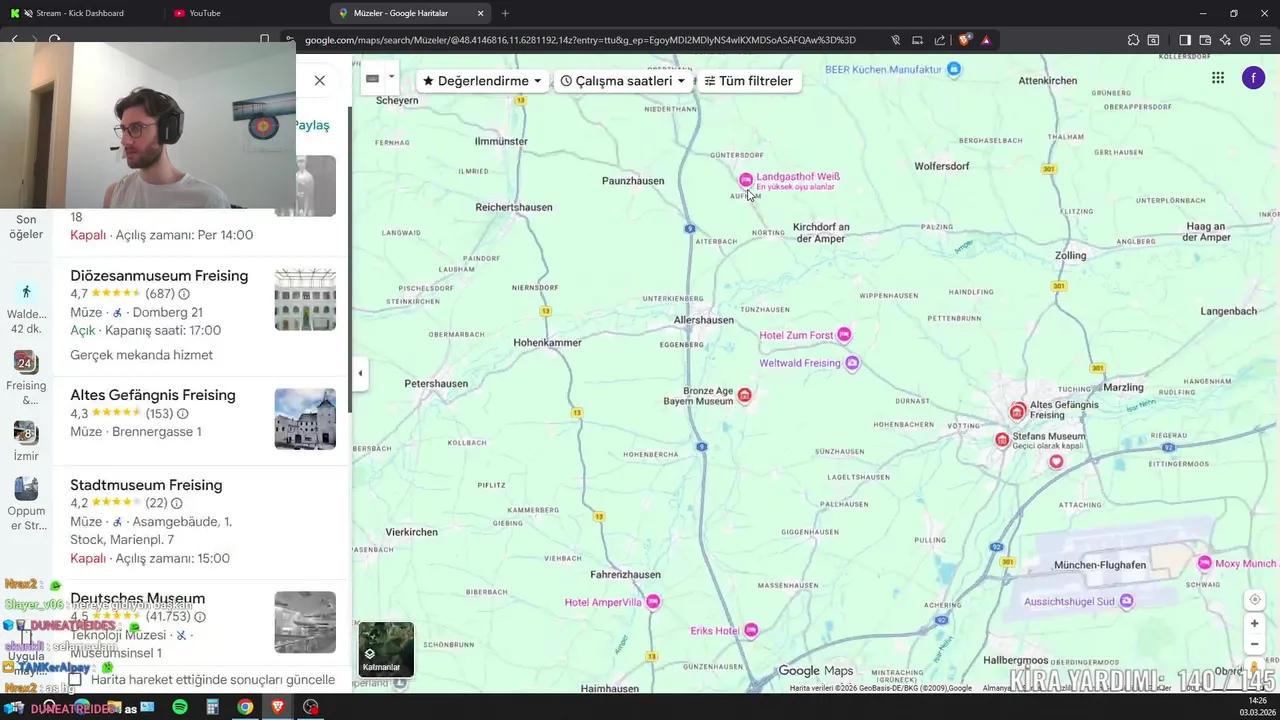Open the Leo AI assistant icon
Image resolution: width=1280 pixels, height=720 pixels.
(1225, 40)
